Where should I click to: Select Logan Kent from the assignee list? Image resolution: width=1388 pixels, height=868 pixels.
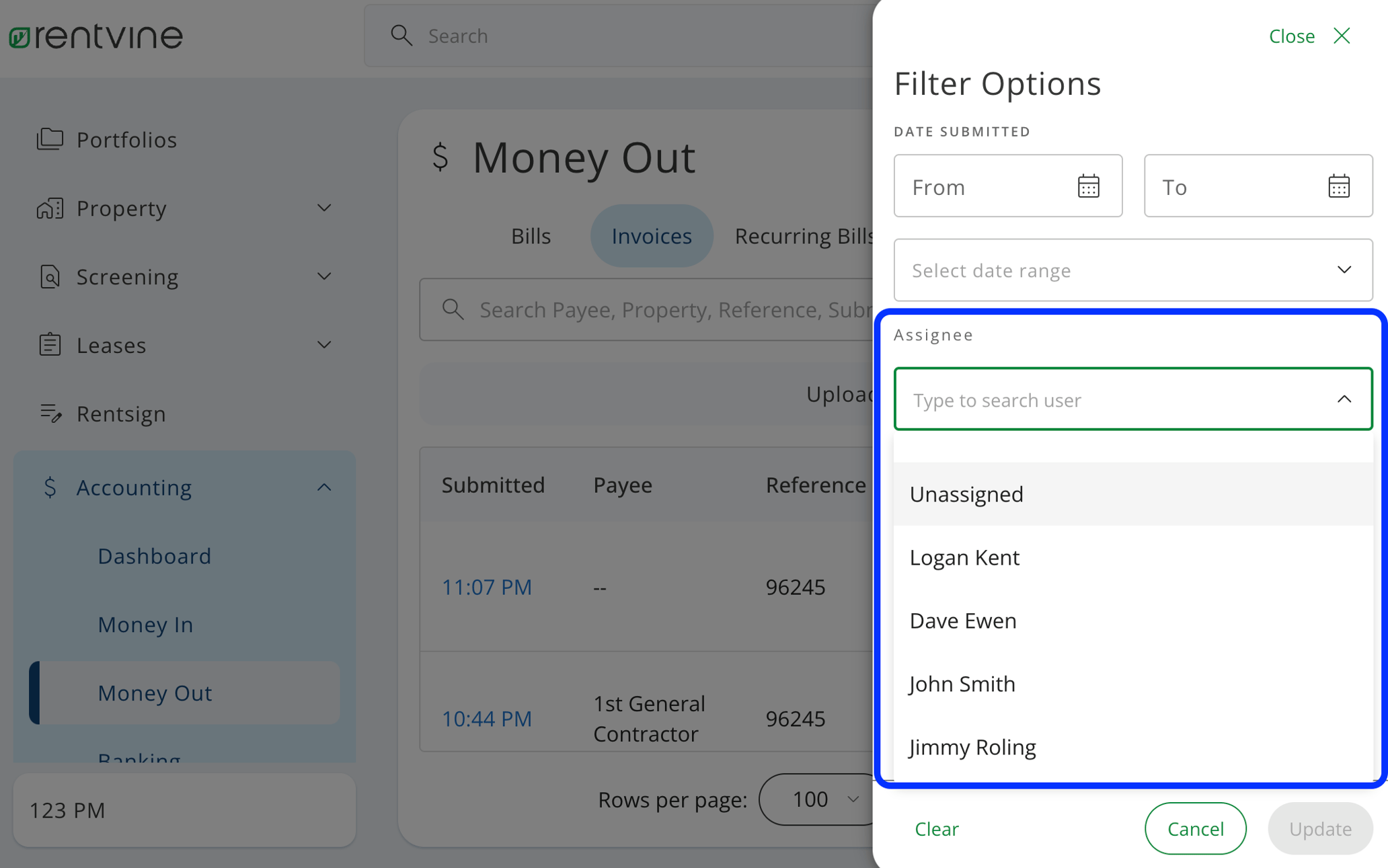pyautogui.click(x=964, y=557)
